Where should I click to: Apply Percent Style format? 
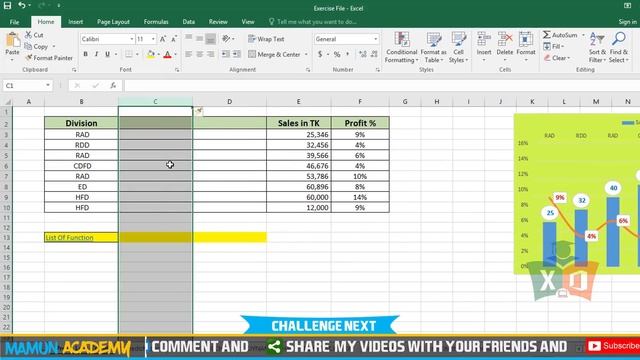[x=337, y=54]
